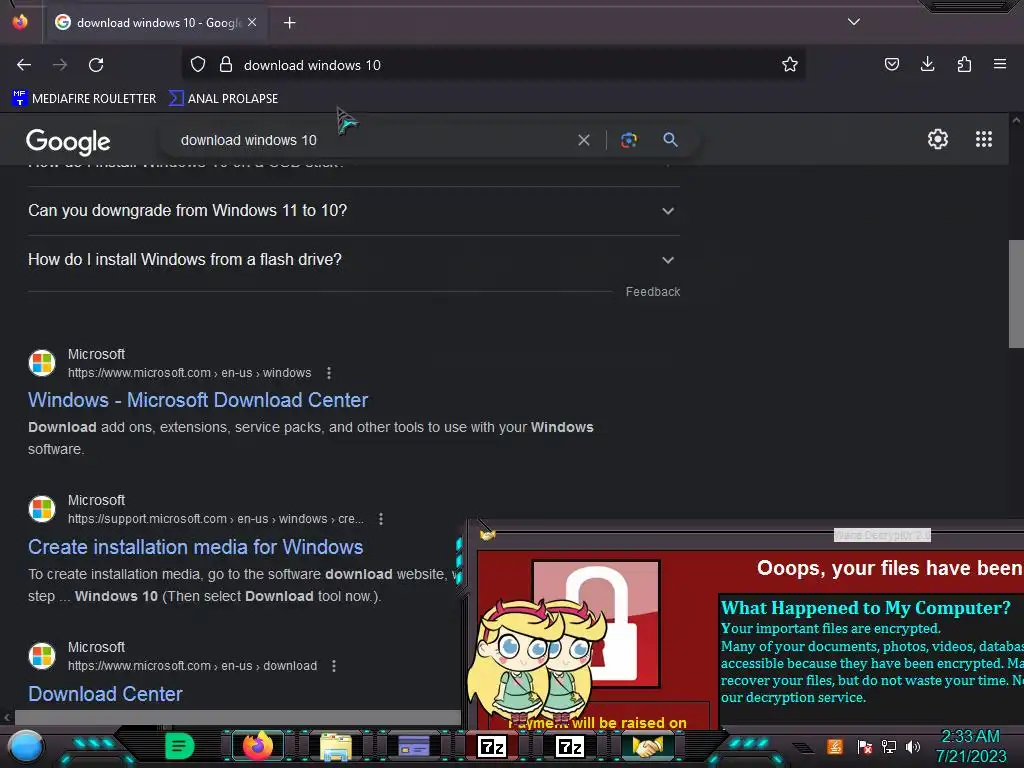The width and height of the screenshot is (1024, 768).
Task: Open options for microsoft.com en-us windows result
Action: pyautogui.click(x=329, y=373)
